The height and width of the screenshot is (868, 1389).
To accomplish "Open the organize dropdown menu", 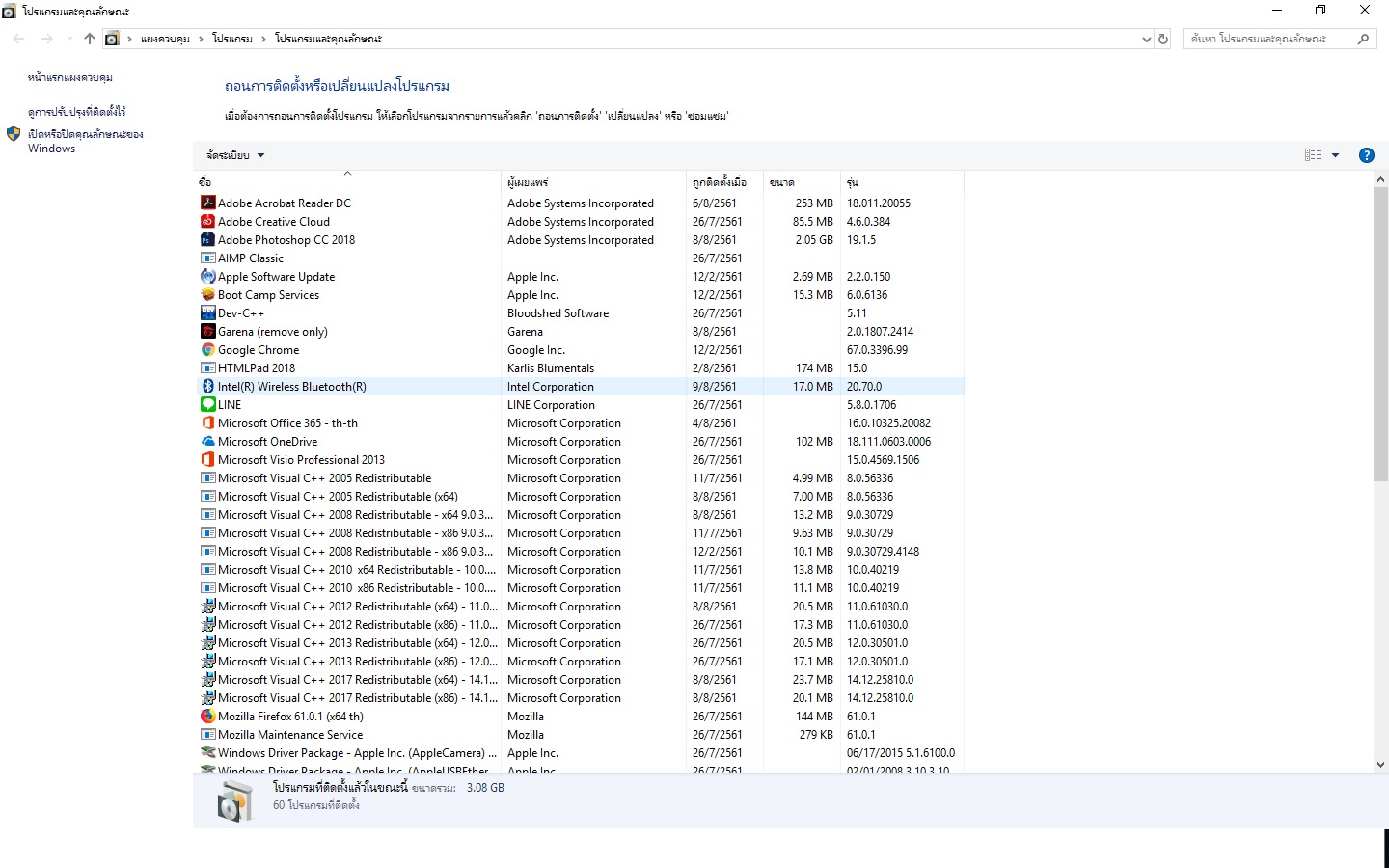I will pyautogui.click(x=235, y=155).
